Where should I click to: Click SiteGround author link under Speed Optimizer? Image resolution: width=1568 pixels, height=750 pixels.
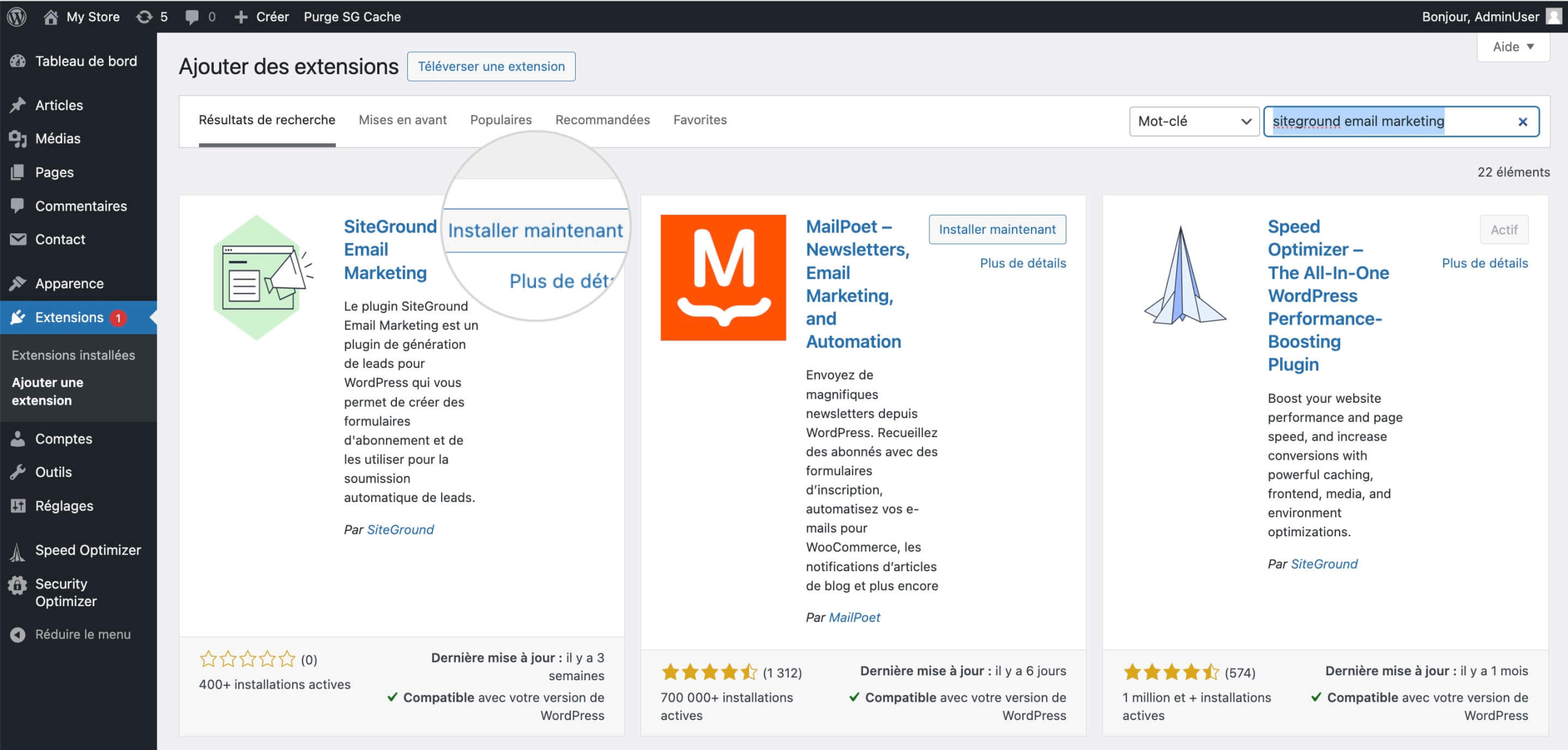click(x=1324, y=564)
